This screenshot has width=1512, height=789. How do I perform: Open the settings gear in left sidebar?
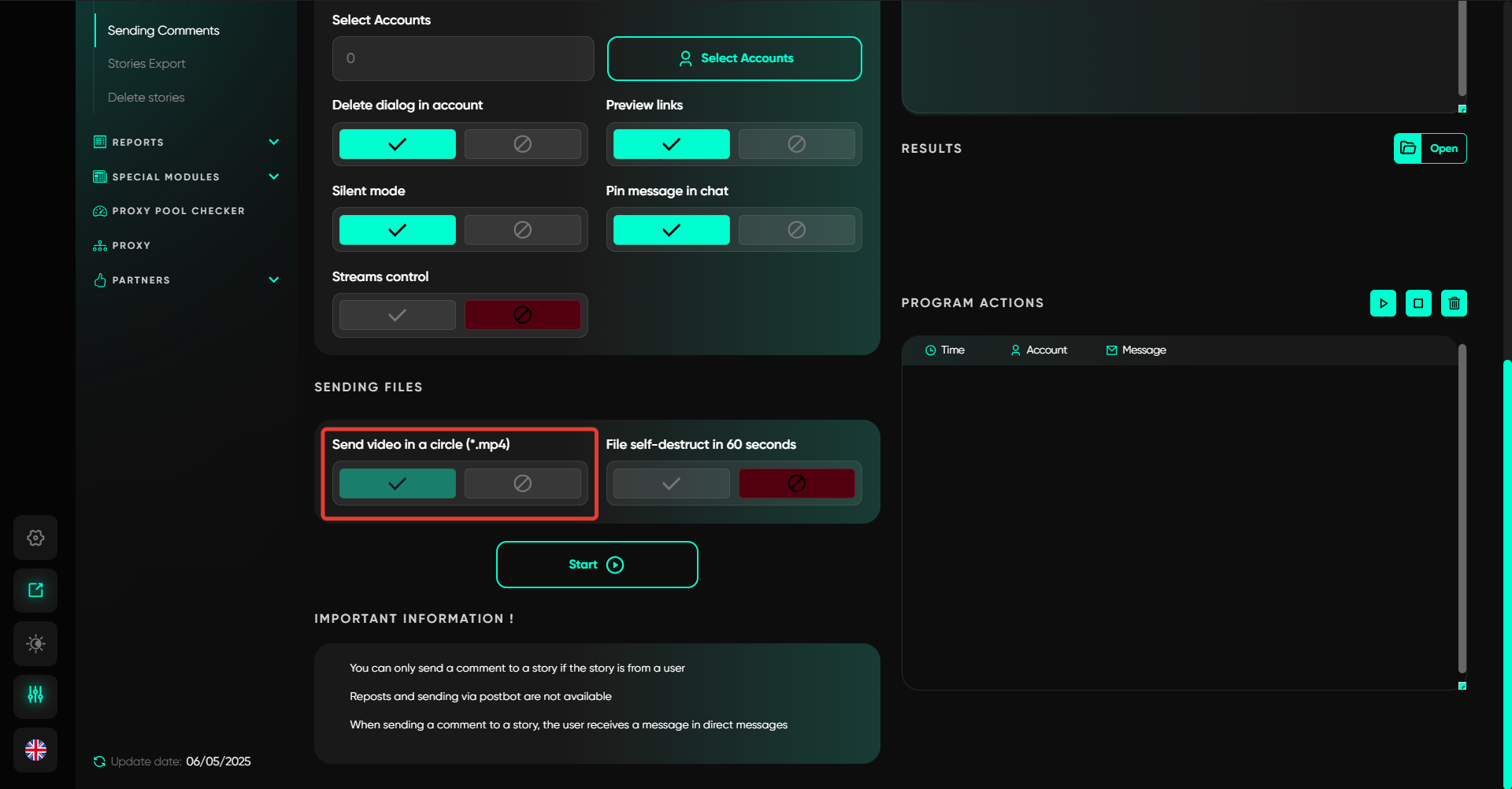(35, 538)
